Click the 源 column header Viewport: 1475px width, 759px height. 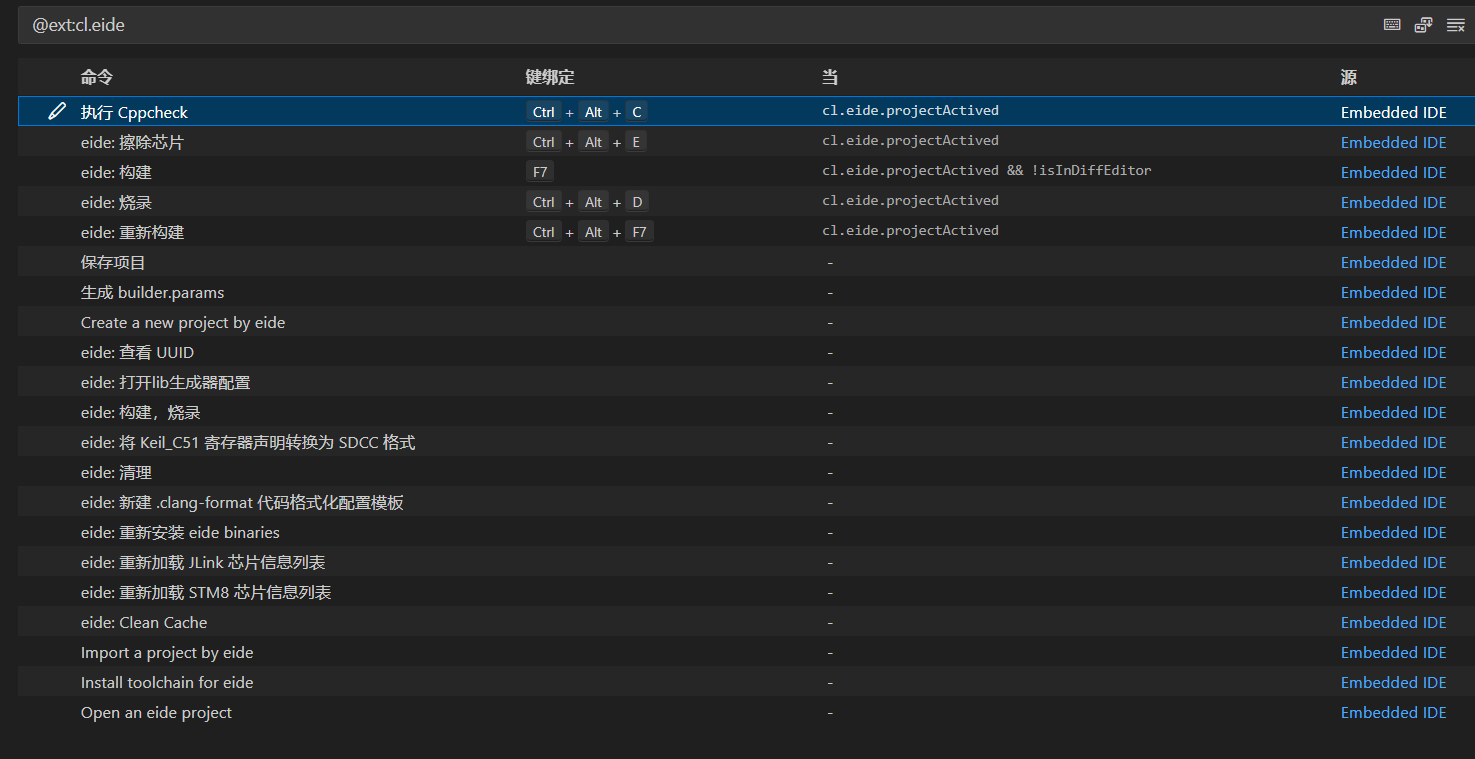click(x=1349, y=77)
